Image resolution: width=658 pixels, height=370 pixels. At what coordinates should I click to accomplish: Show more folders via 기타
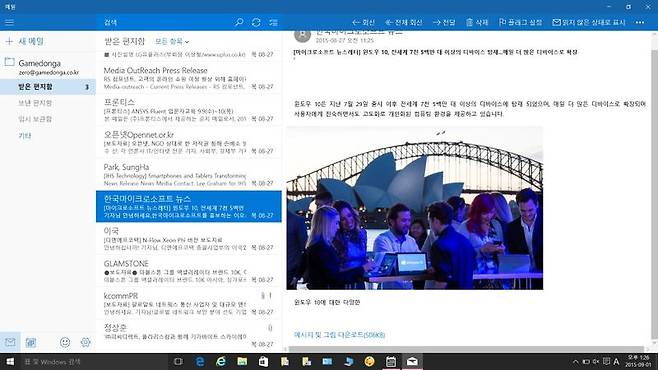click(25, 135)
